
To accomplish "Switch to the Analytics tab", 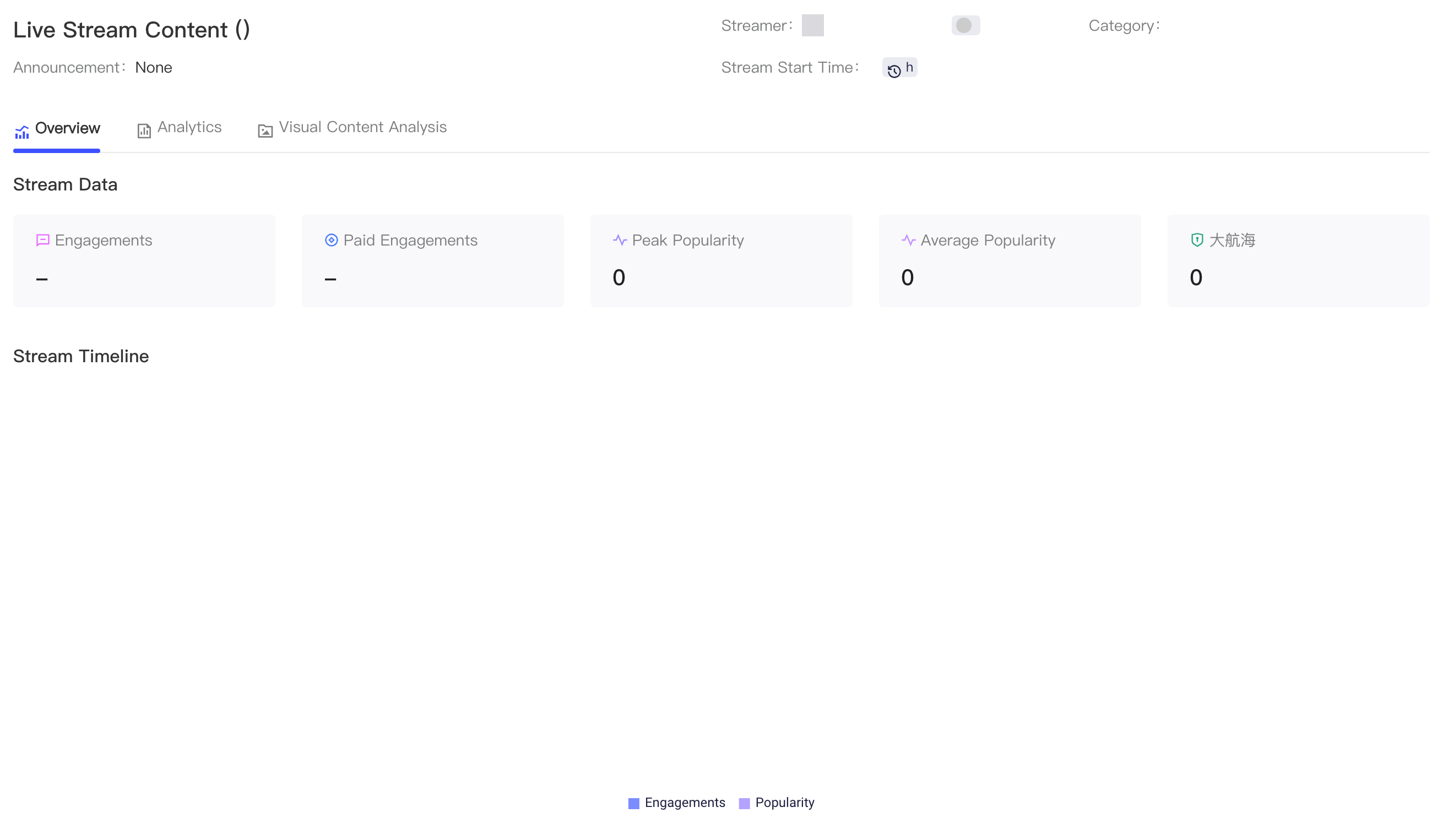I will [x=179, y=128].
